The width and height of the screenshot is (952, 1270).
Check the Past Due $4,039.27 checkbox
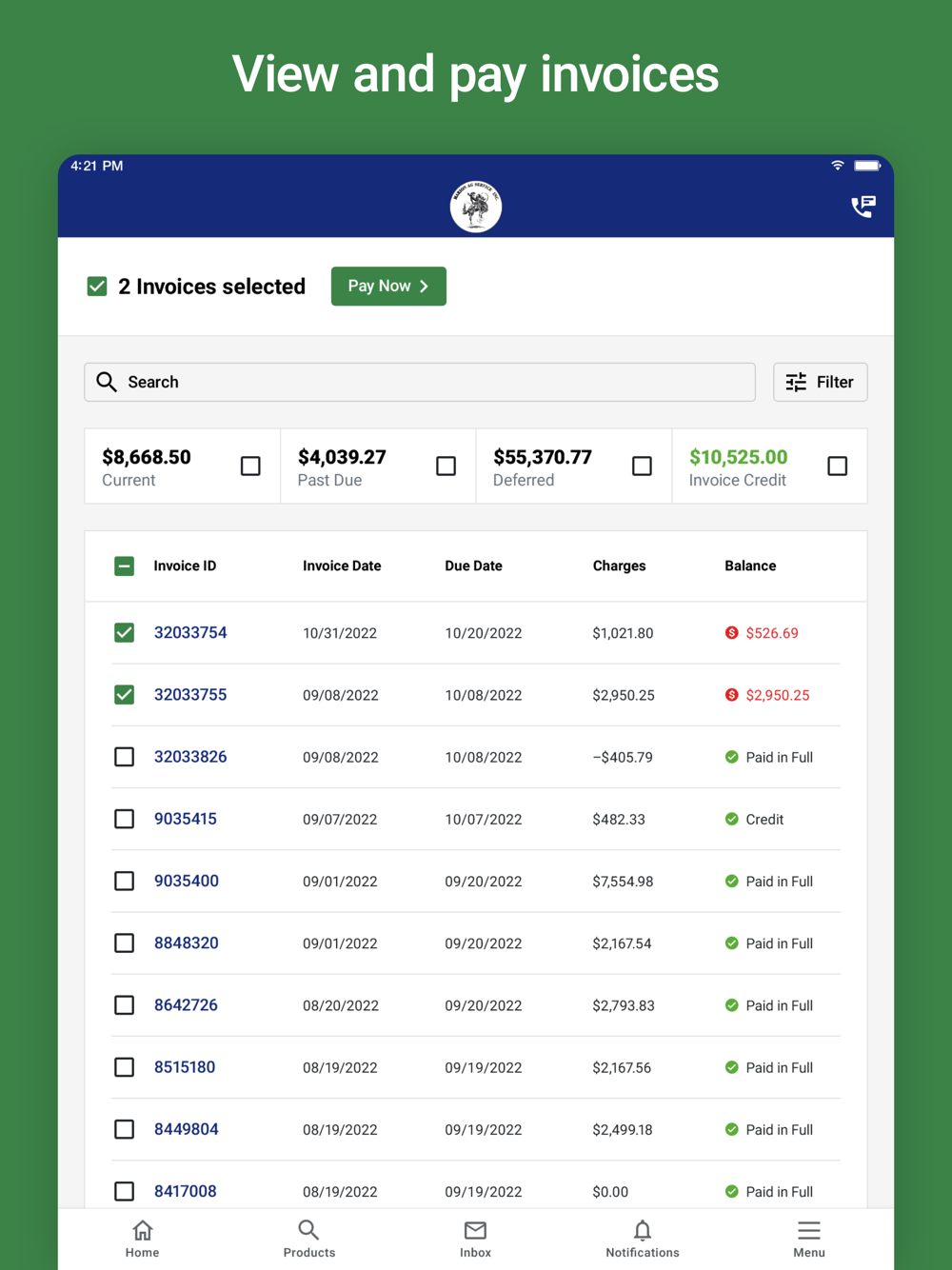tap(446, 466)
